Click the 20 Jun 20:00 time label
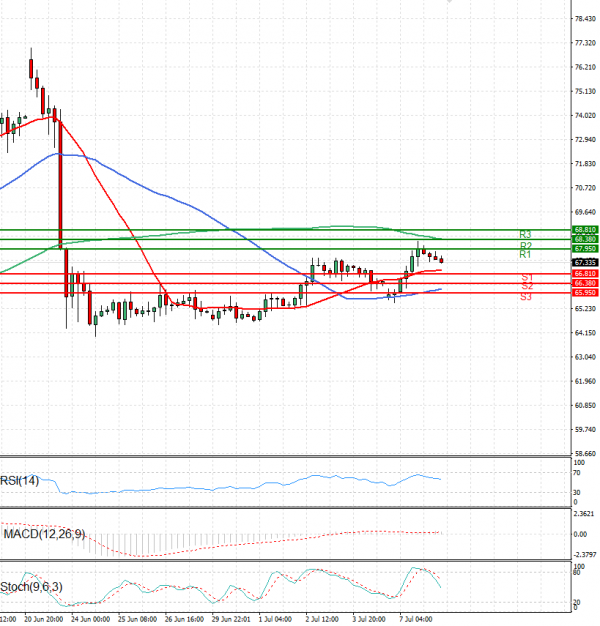This screenshot has width=600, height=626. (44, 619)
